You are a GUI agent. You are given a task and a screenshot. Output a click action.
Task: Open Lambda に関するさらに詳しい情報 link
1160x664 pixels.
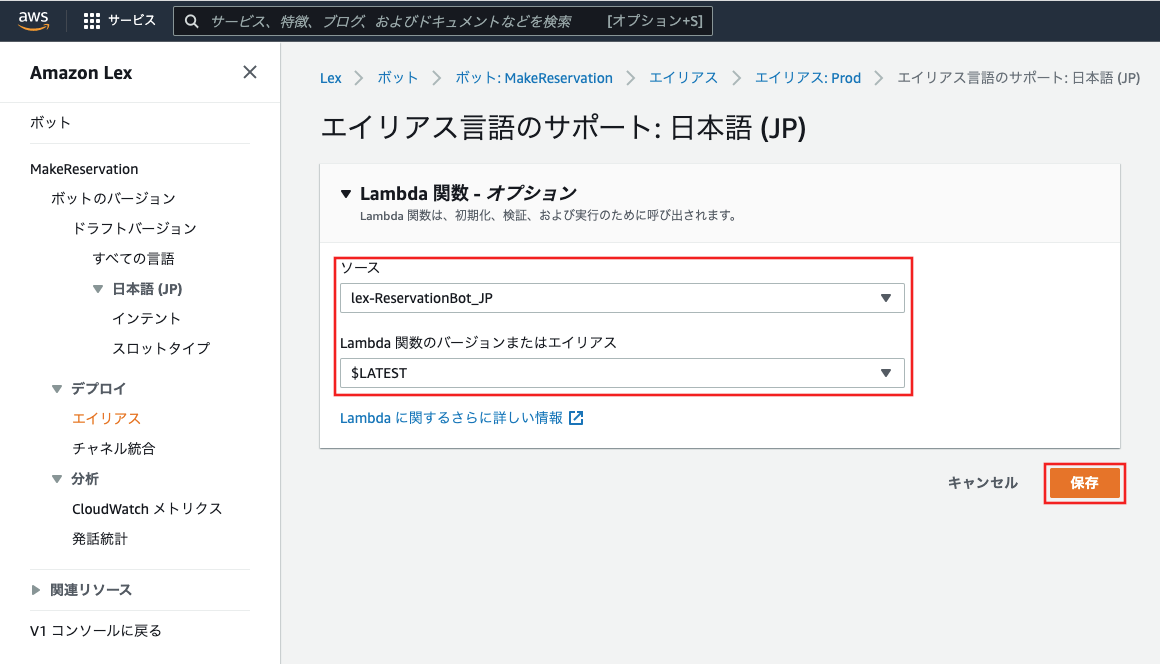tap(451, 419)
